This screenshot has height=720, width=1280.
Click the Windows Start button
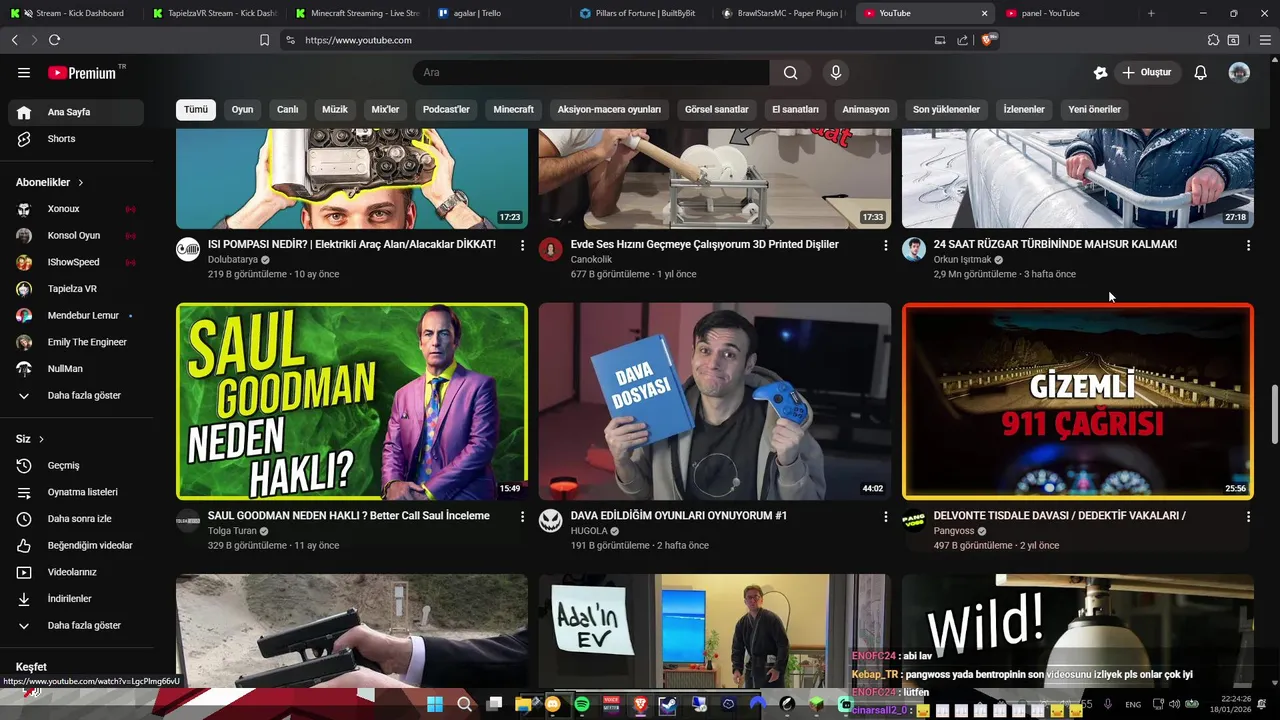[x=435, y=704]
